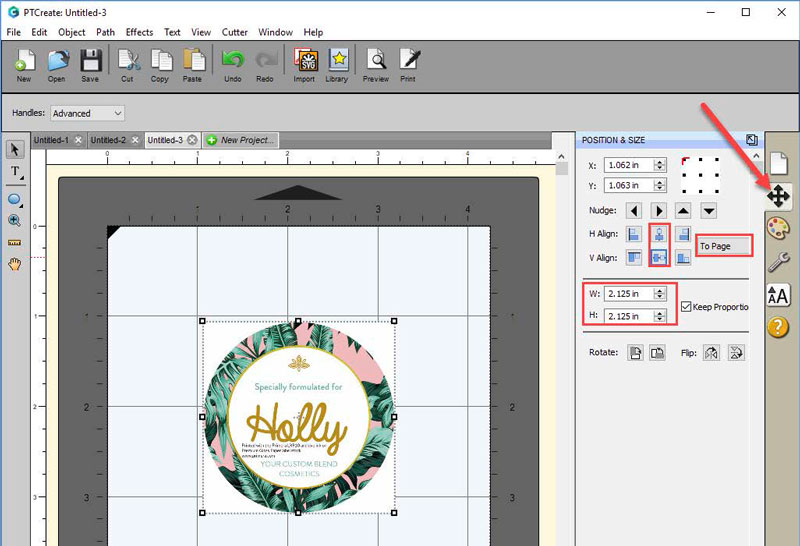The height and width of the screenshot is (546, 800).
Task: Select the arrow selection tool
Action: pyautogui.click(x=14, y=150)
